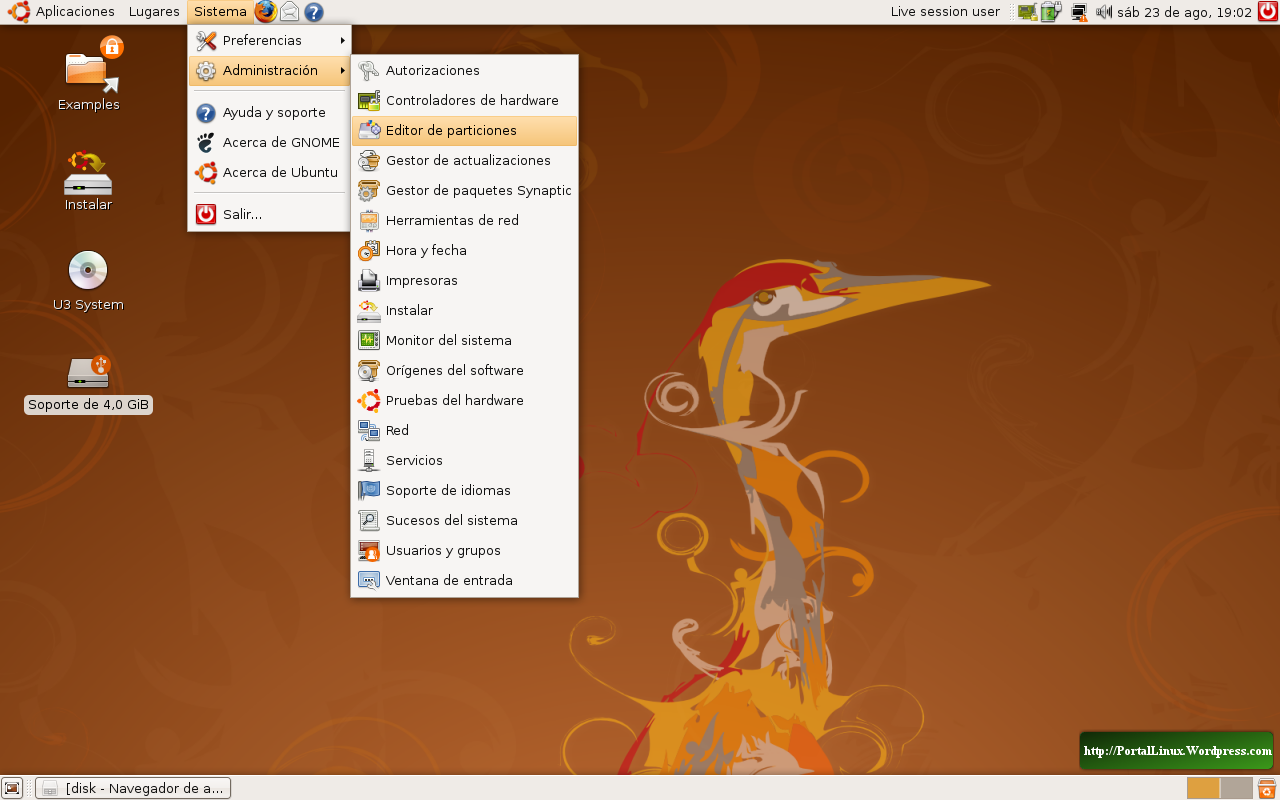This screenshot has height=800, width=1280.
Task: Select the U3 System disc icon
Action: [88, 280]
